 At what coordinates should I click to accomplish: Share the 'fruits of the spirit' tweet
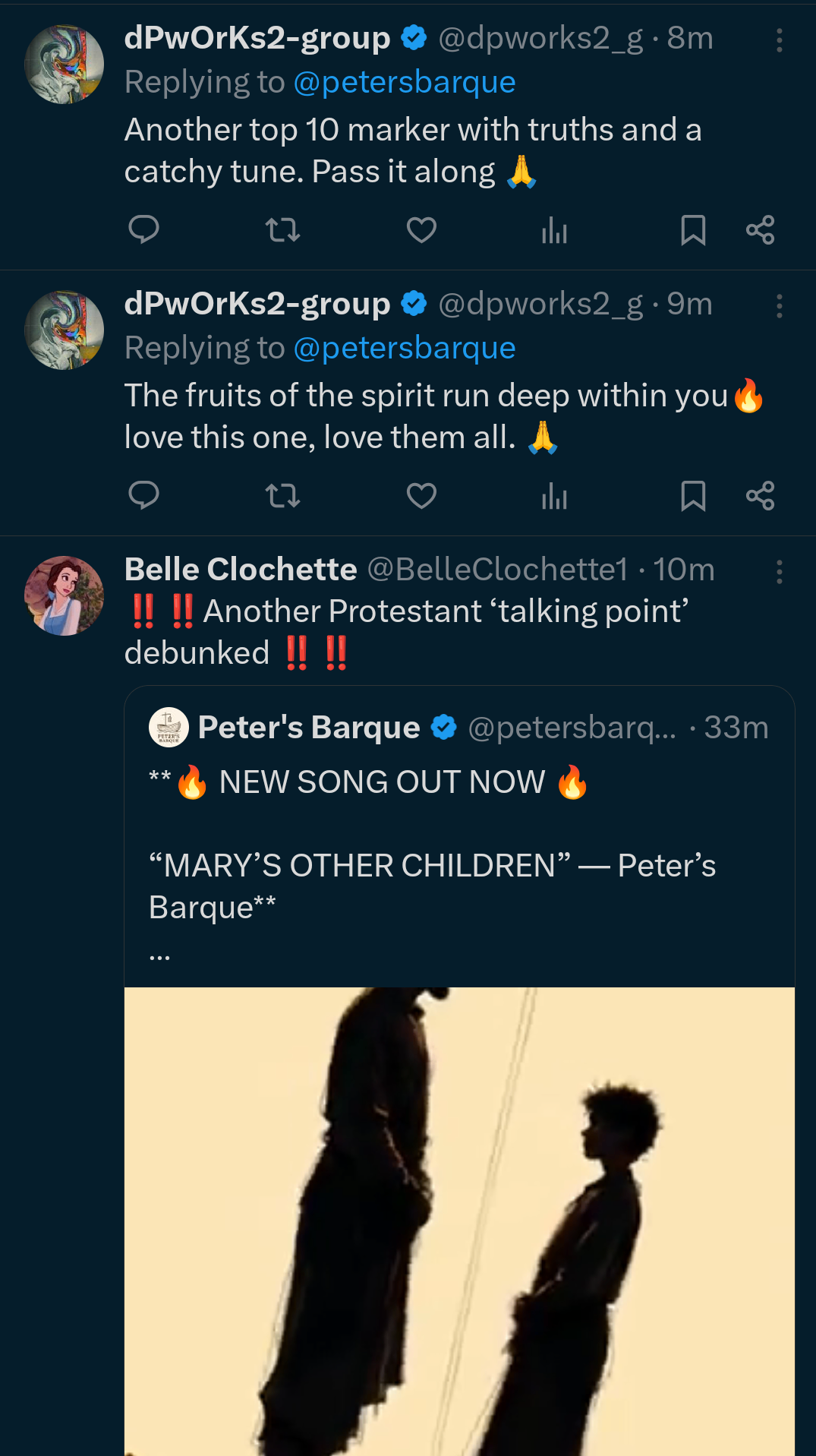coord(760,495)
